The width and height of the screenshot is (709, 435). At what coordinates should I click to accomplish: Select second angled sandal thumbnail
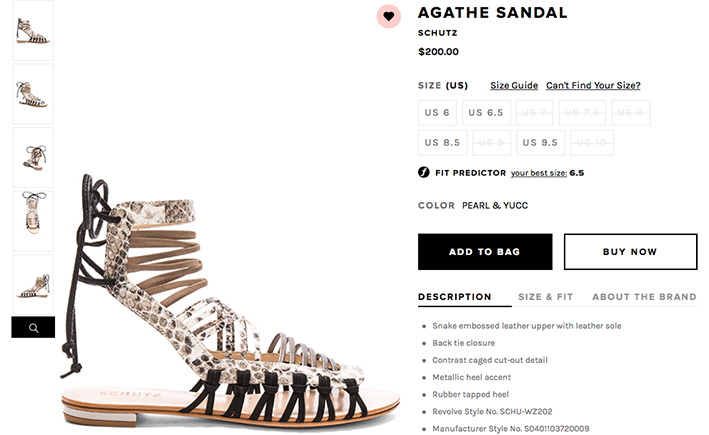[33, 94]
